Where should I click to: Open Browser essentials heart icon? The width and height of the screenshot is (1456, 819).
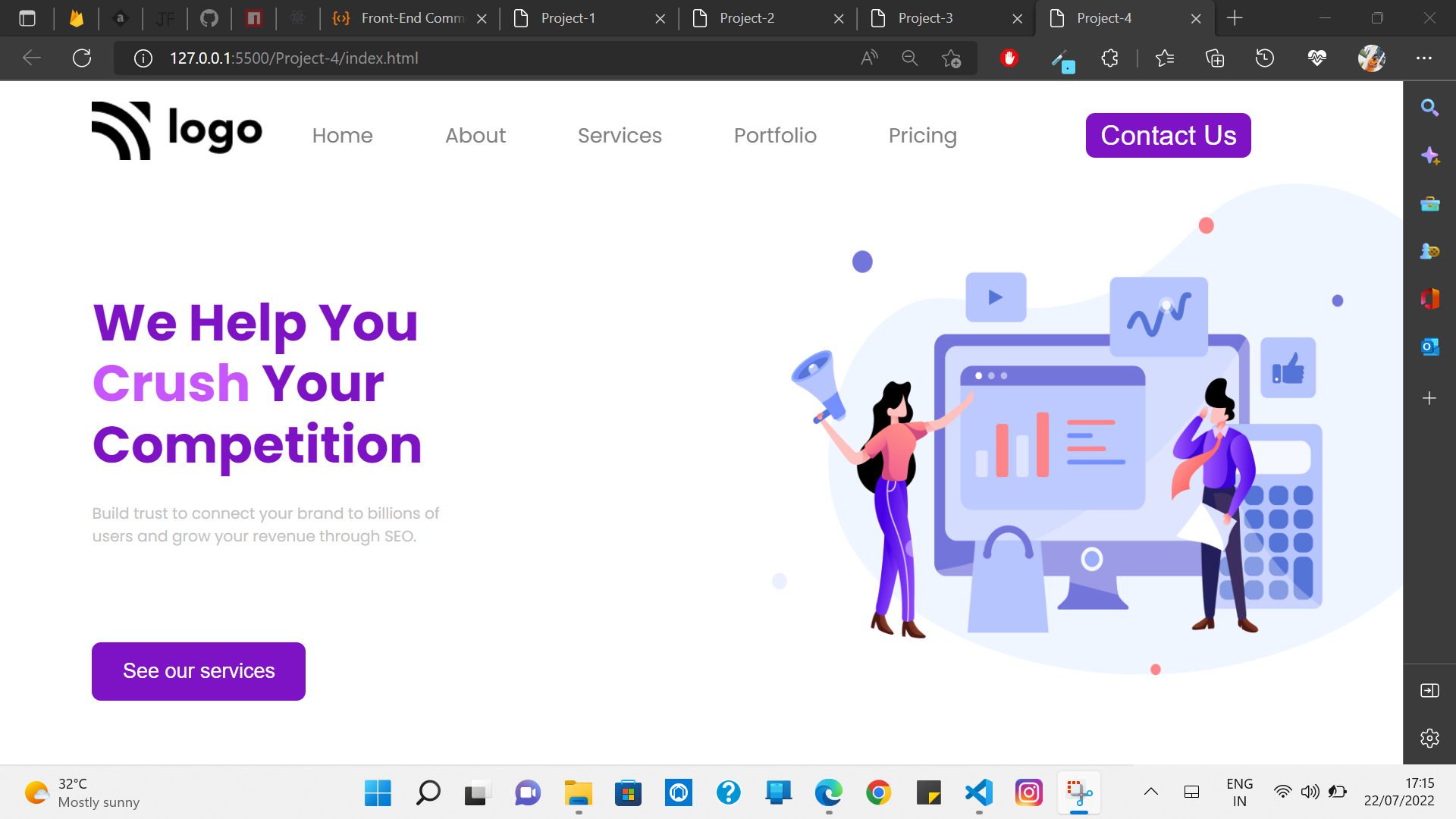1317,58
